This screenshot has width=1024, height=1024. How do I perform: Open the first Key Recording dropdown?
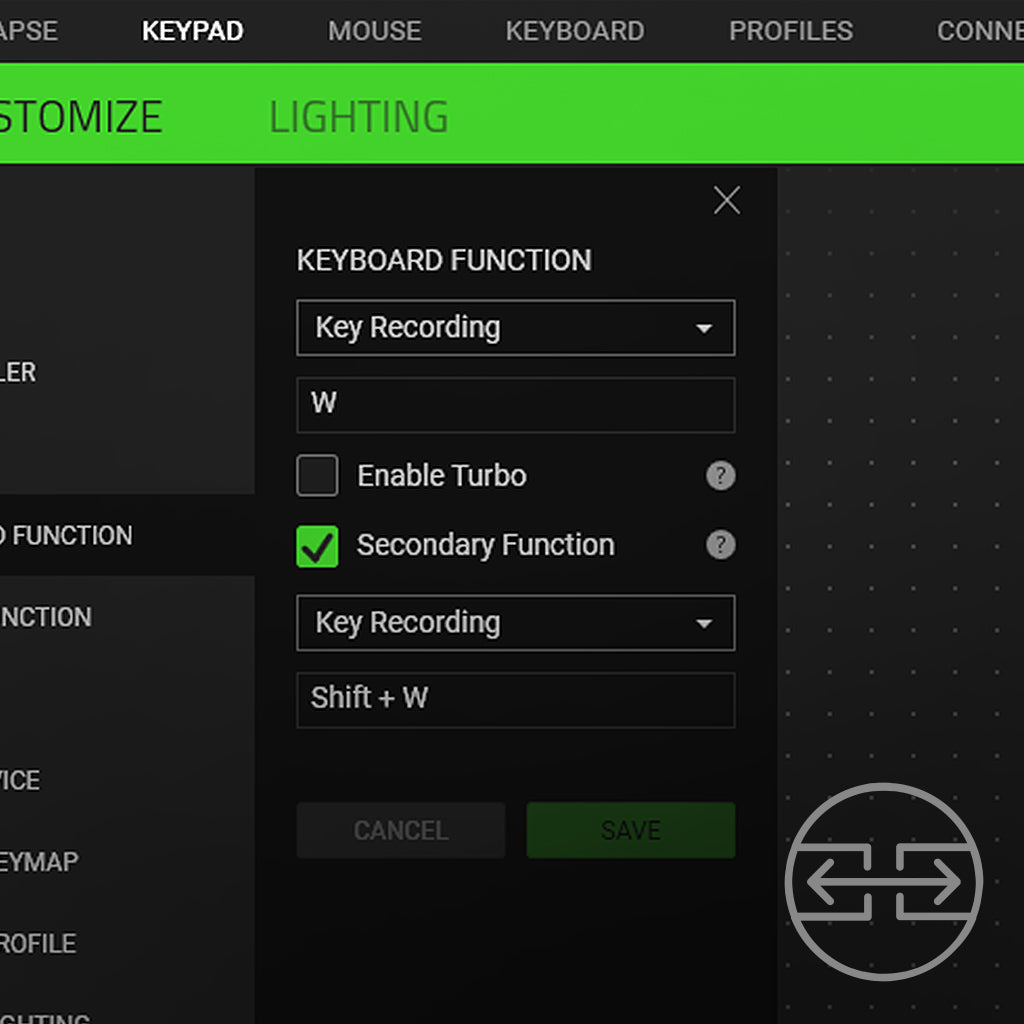[515, 328]
